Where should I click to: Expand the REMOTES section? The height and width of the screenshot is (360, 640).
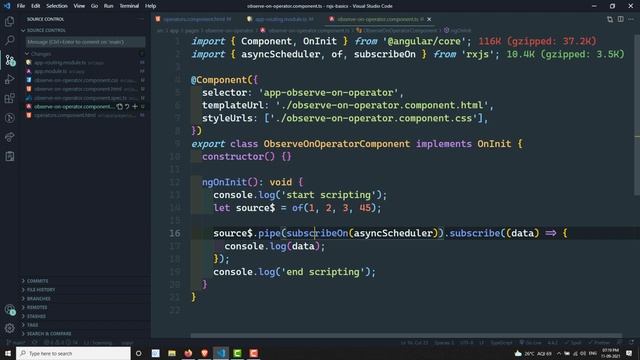[x=85, y=307]
